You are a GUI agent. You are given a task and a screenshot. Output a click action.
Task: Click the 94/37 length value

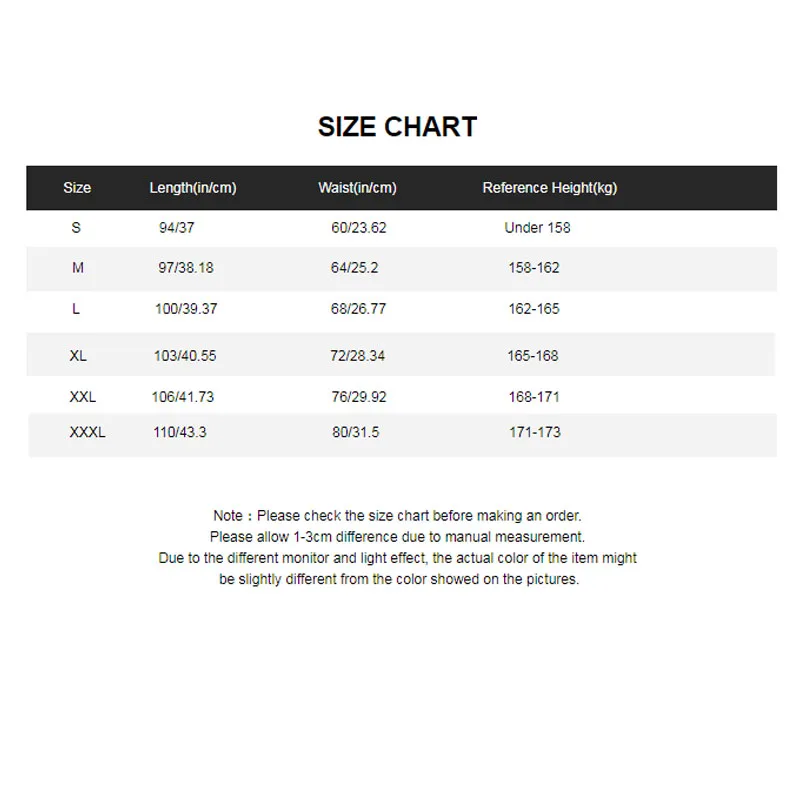[177, 228]
